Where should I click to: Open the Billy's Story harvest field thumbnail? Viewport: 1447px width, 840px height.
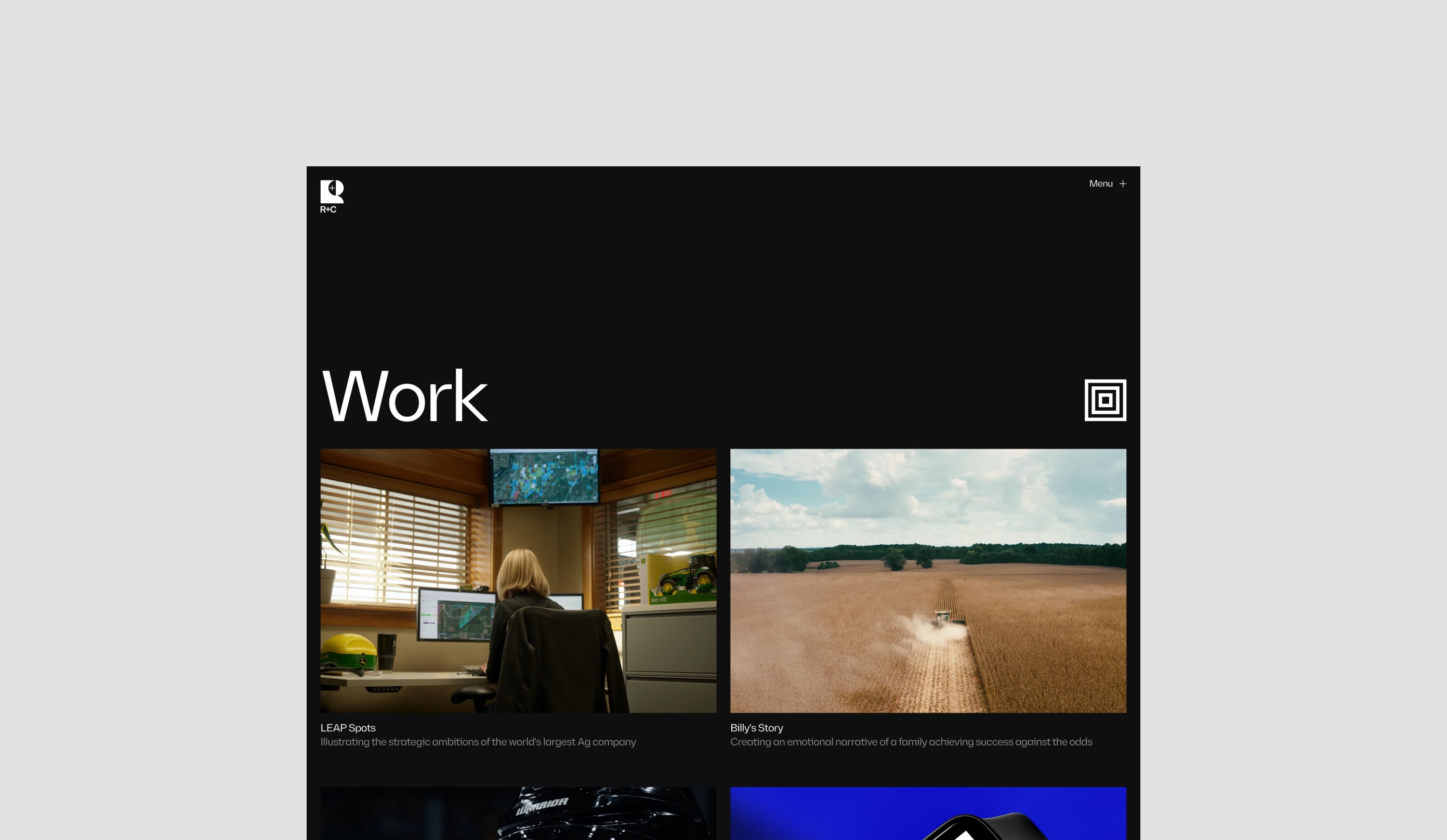(928, 581)
